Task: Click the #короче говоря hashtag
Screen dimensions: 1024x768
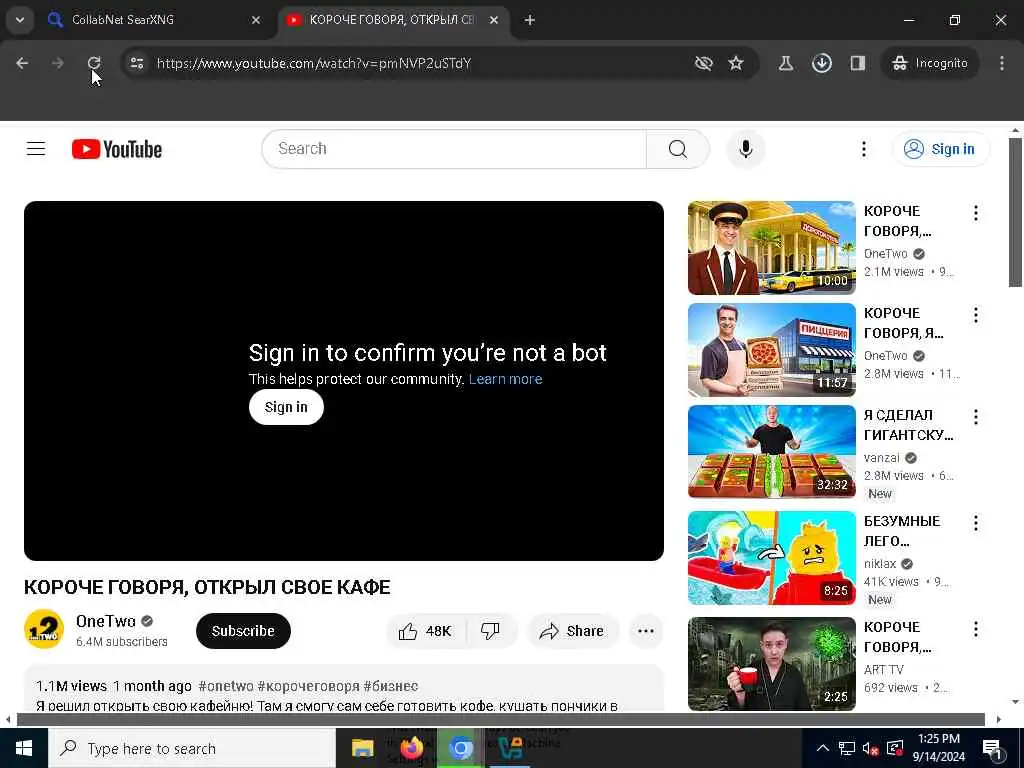Action: tap(308, 686)
